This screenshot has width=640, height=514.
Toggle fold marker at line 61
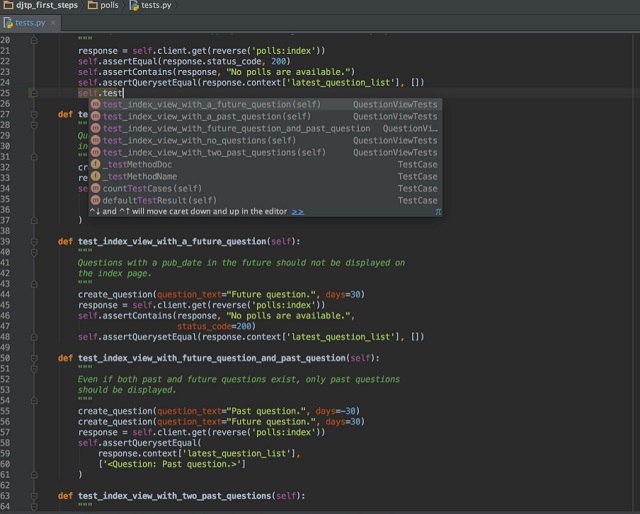(34, 475)
